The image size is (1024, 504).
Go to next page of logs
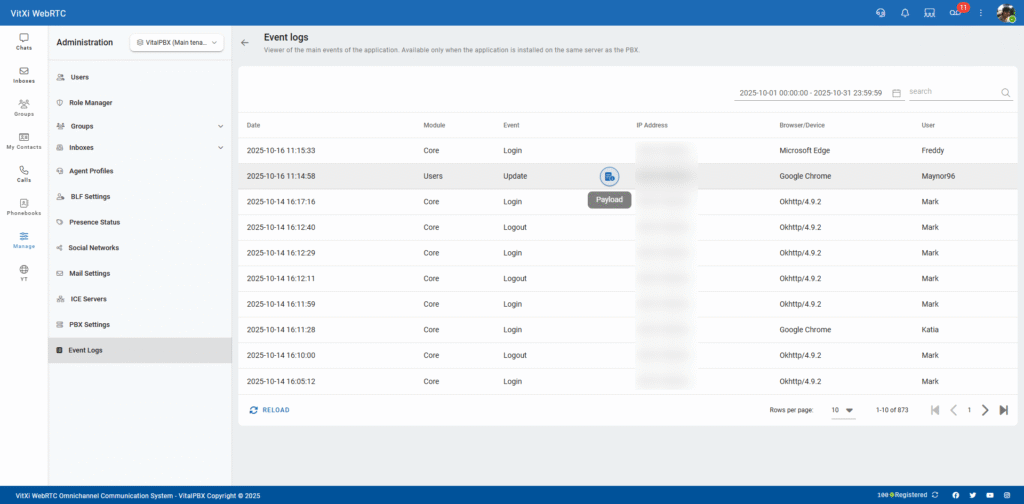(x=985, y=410)
